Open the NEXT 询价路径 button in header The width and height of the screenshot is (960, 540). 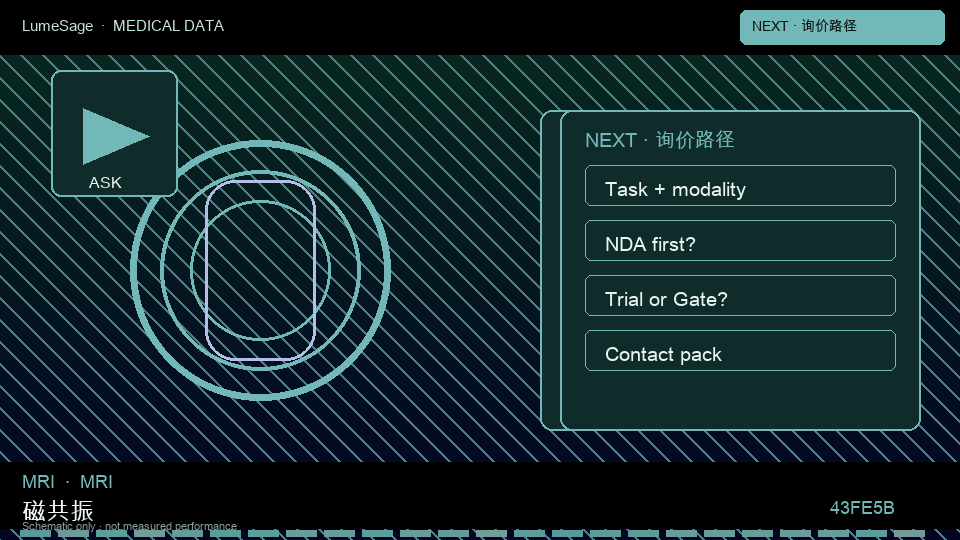pos(842,27)
